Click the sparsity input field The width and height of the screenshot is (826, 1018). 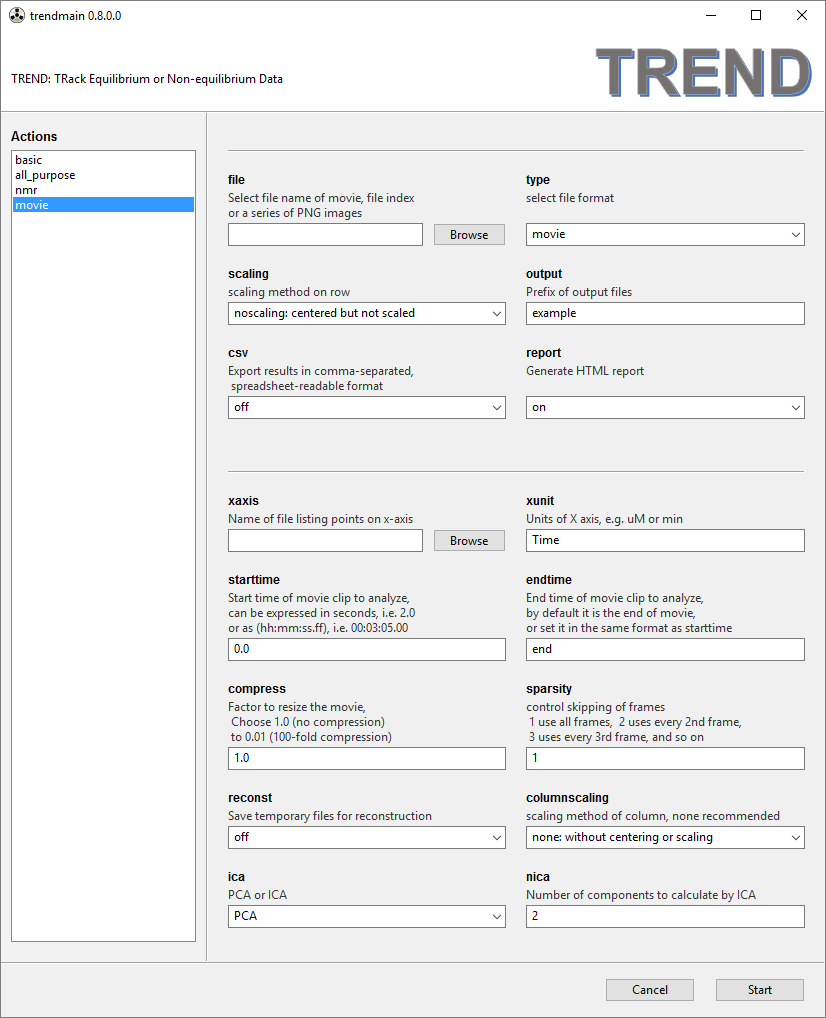665,758
